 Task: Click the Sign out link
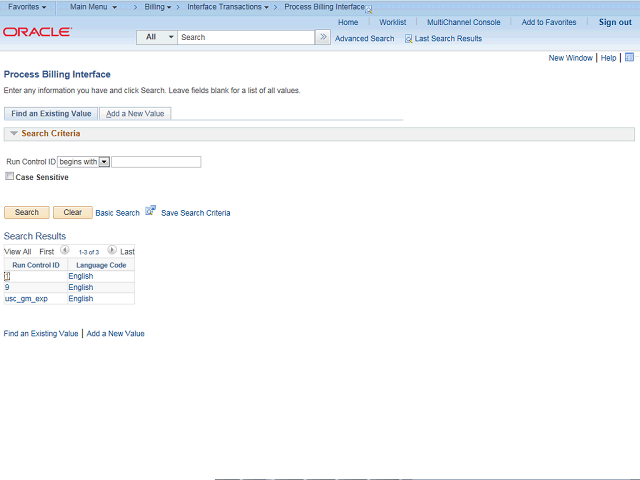tap(615, 22)
